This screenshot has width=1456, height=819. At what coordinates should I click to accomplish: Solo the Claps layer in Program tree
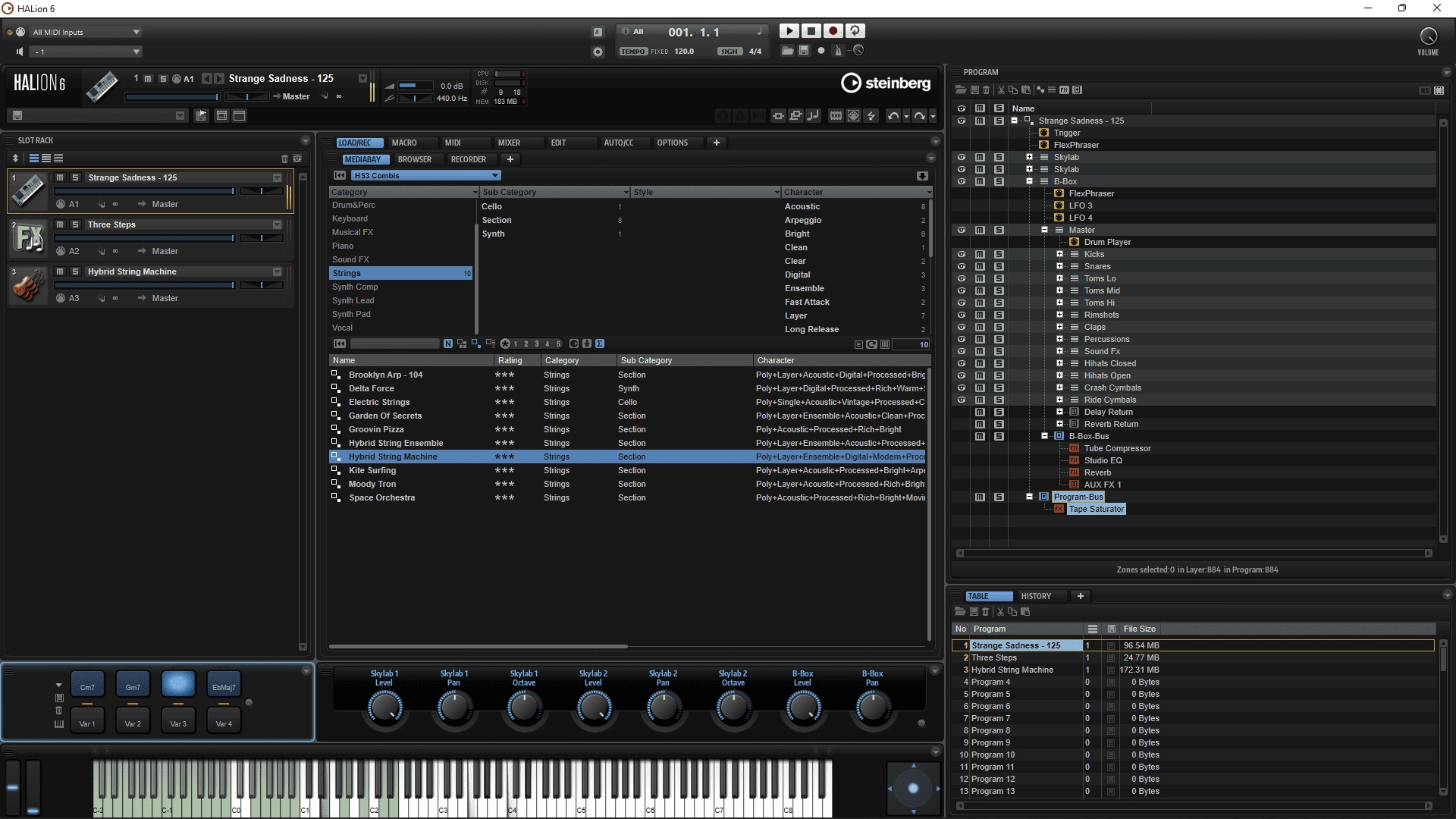[999, 327]
